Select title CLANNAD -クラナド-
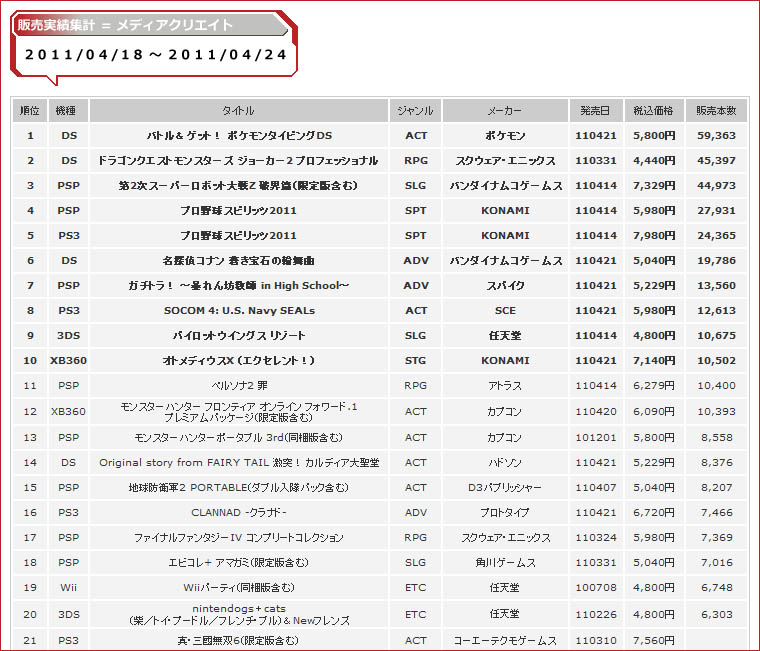Screen dimensions: 760x651 pos(239,512)
